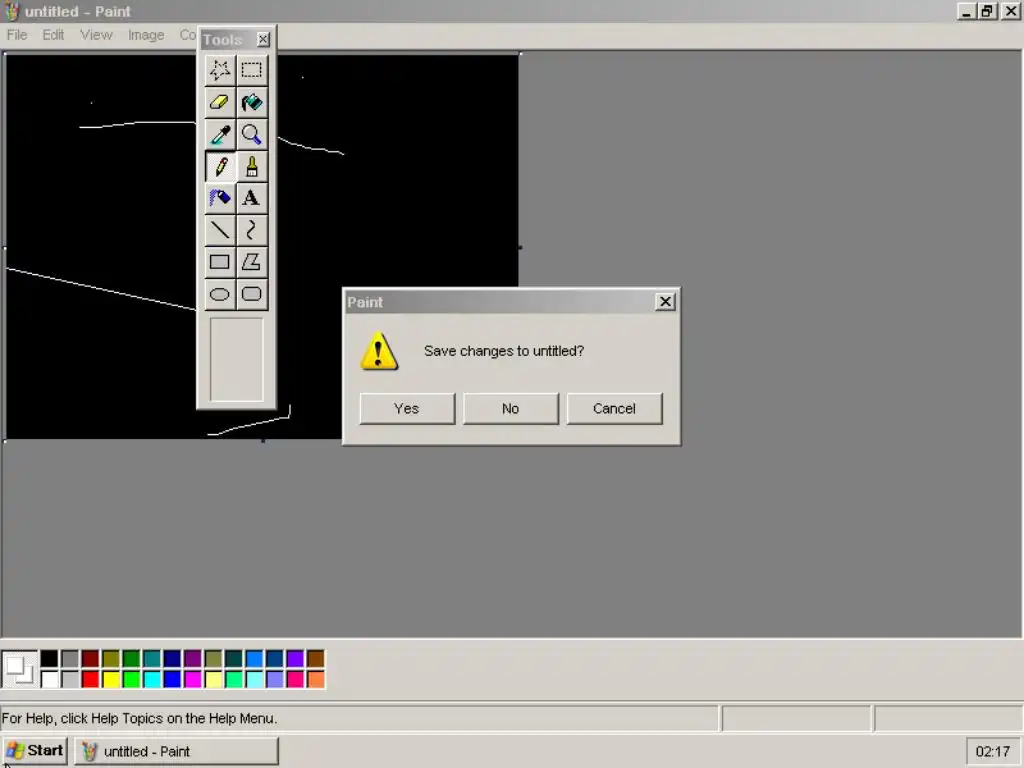Click 'Save changes to untitled?' text

coord(504,351)
